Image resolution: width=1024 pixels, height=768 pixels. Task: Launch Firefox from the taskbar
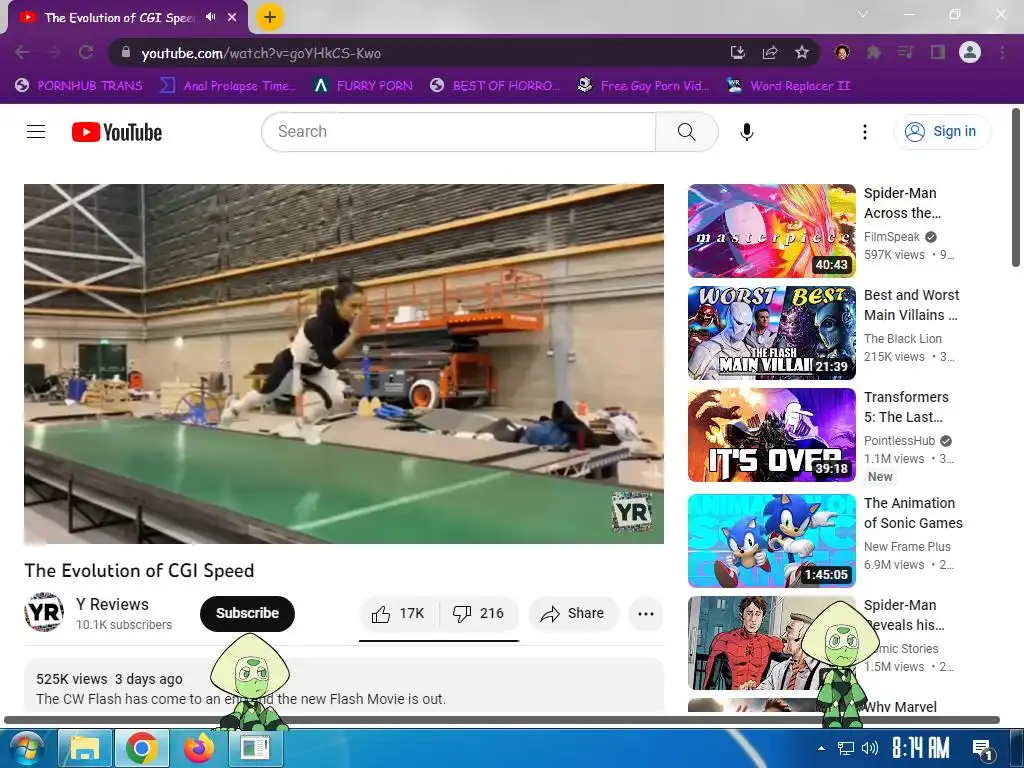199,748
